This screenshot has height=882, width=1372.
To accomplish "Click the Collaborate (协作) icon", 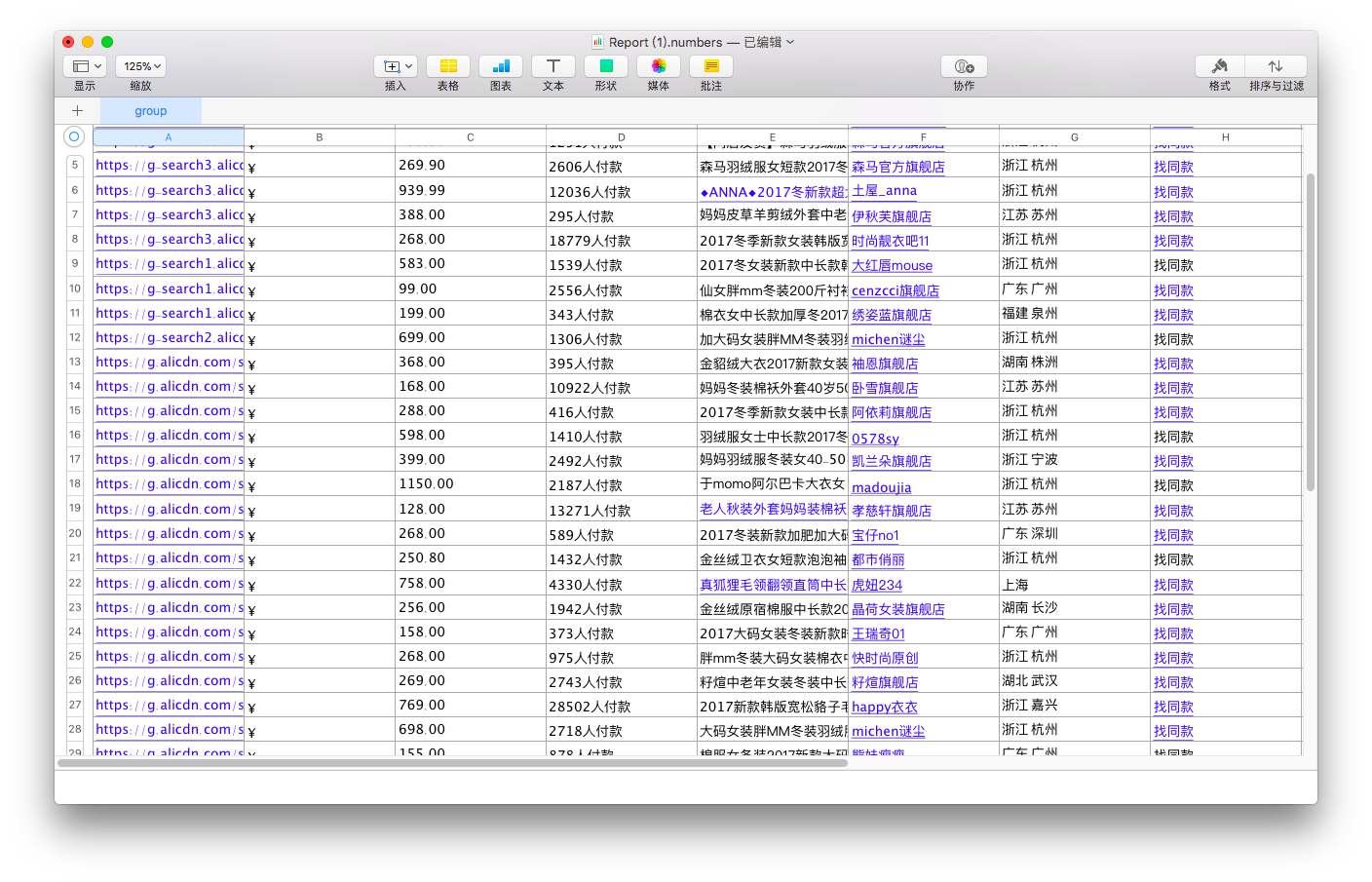I will click(x=965, y=66).
